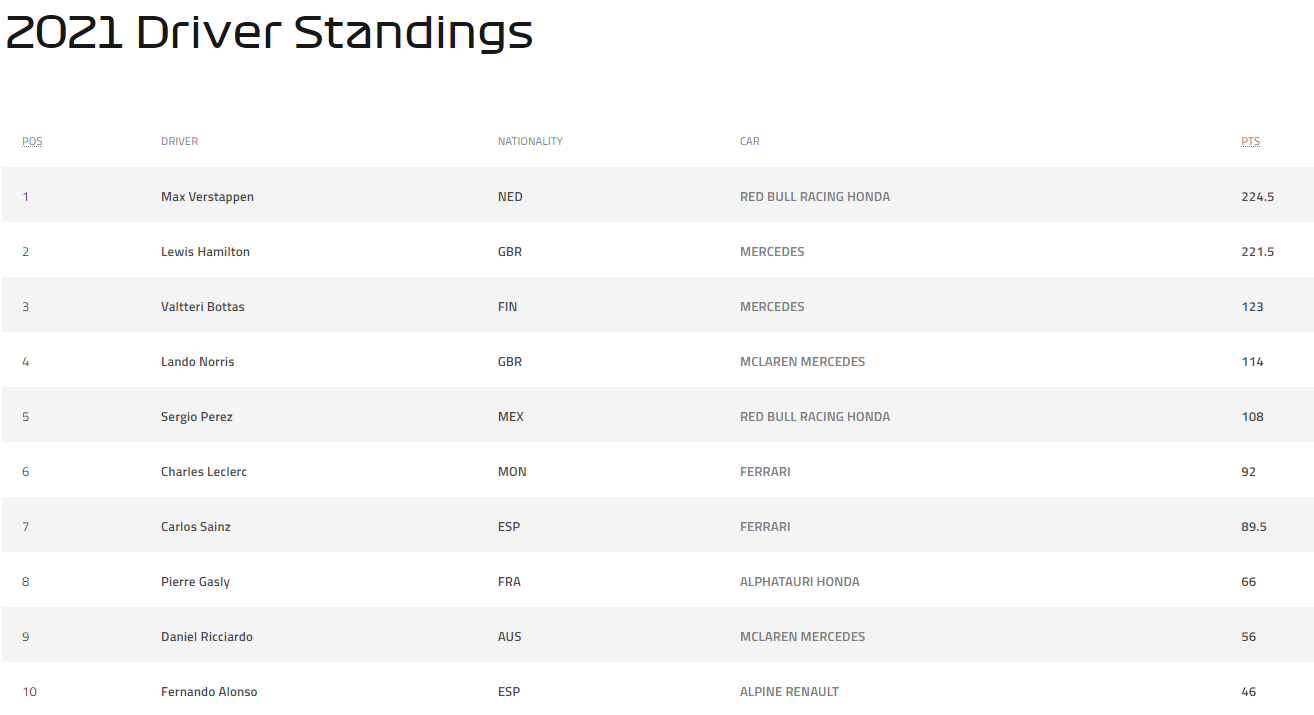The height and width of the screenshot is (715, 1314).
Task: Open AlphaTauri Honda team link
Action: pyautogui.click(x=799, y=582)
